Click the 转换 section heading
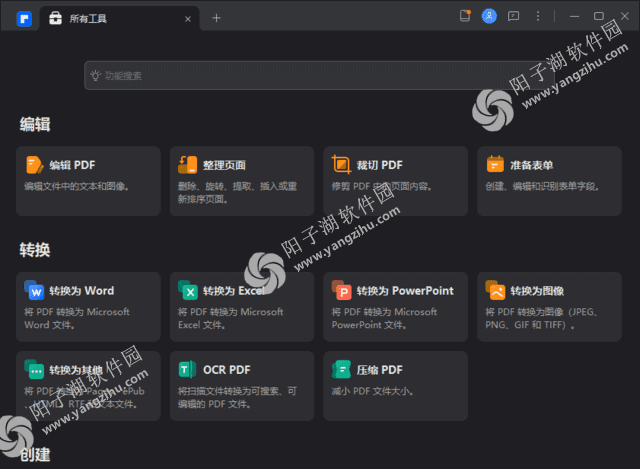Image resolution: width=640 pixels, height=469 pixels. (x=35, y=249)
